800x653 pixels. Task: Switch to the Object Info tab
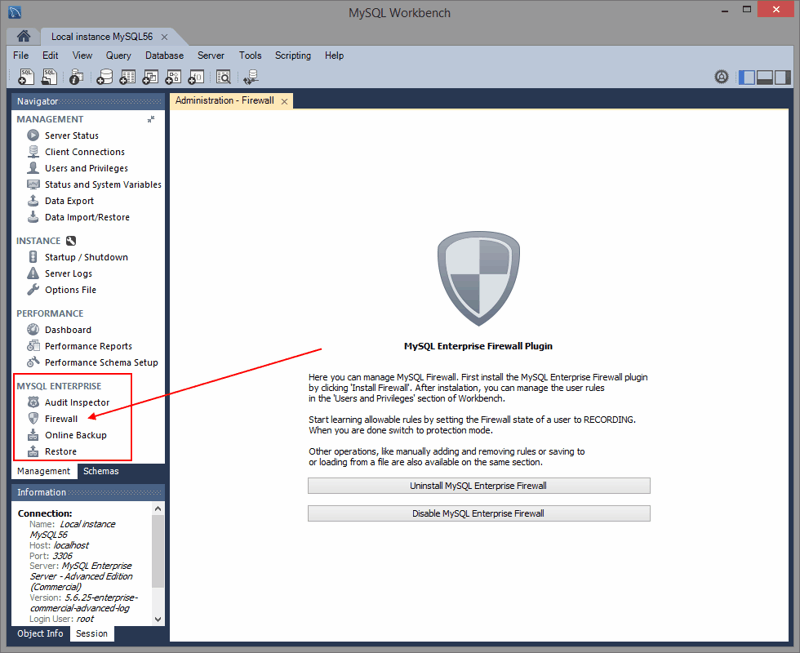[40, 633]
